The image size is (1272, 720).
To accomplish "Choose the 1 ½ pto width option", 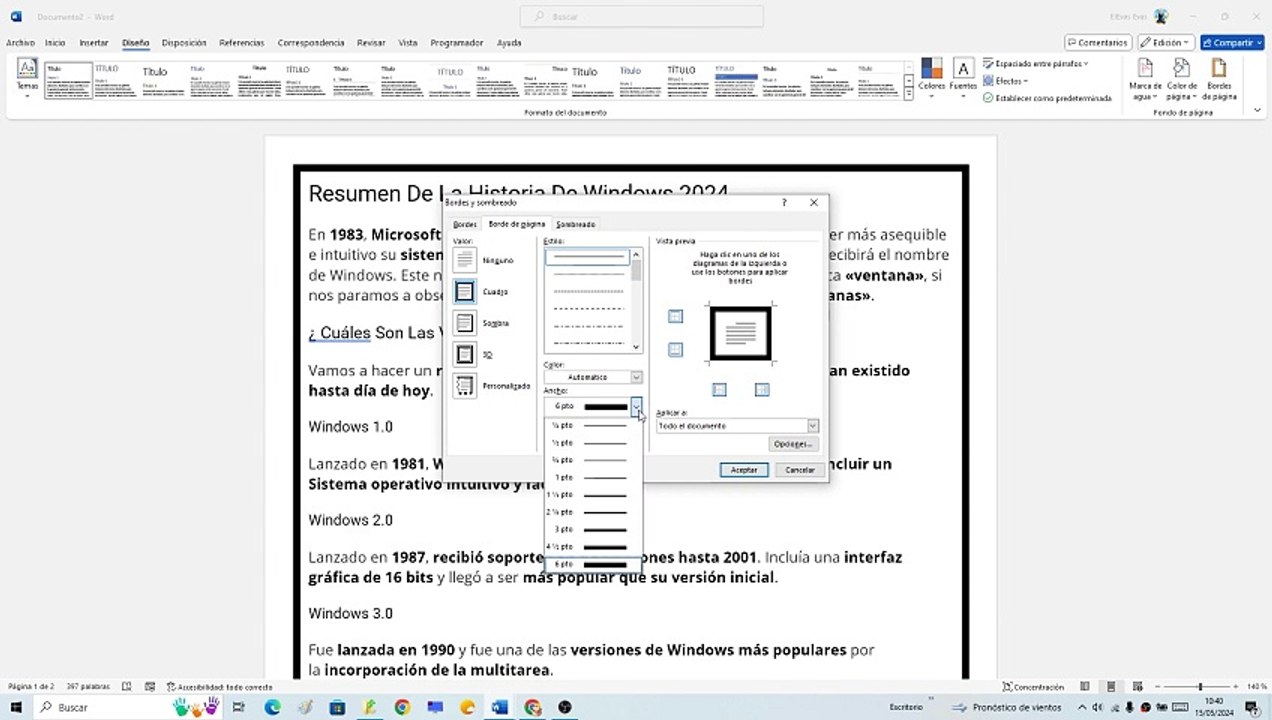I will (x=593, y=495).
